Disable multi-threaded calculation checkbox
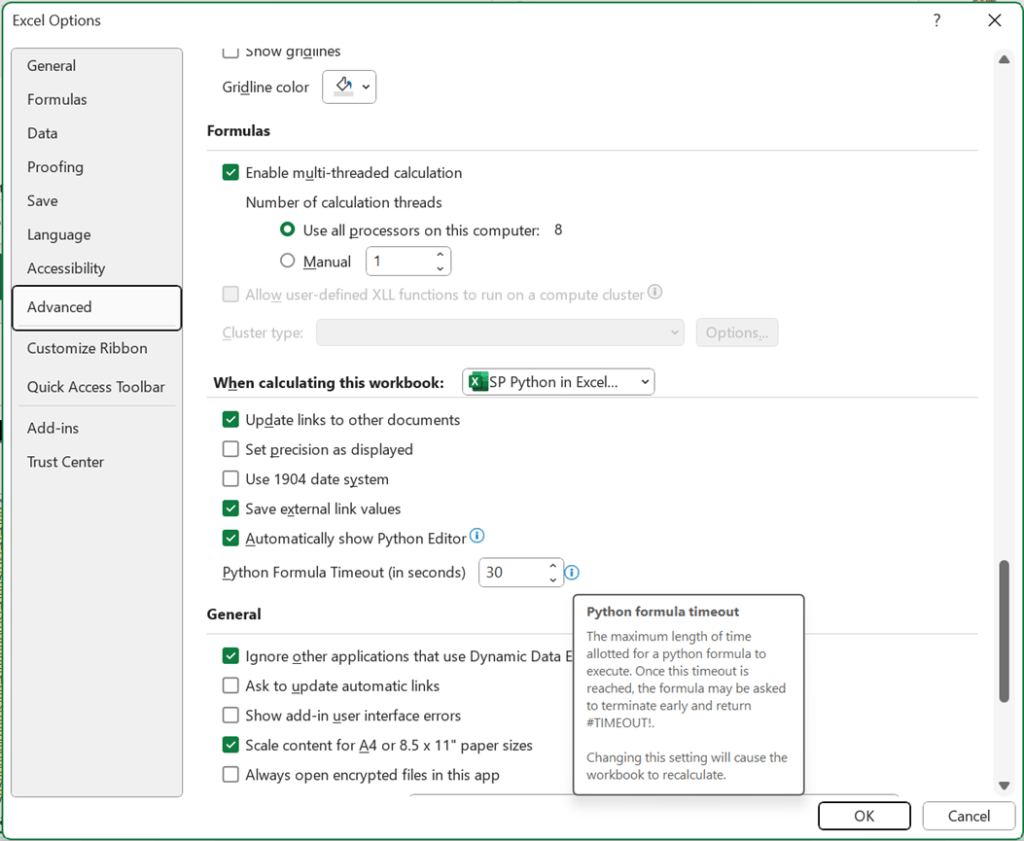Image resolution: width=1024 pixels, height=841 pixels. coord(231,173)
